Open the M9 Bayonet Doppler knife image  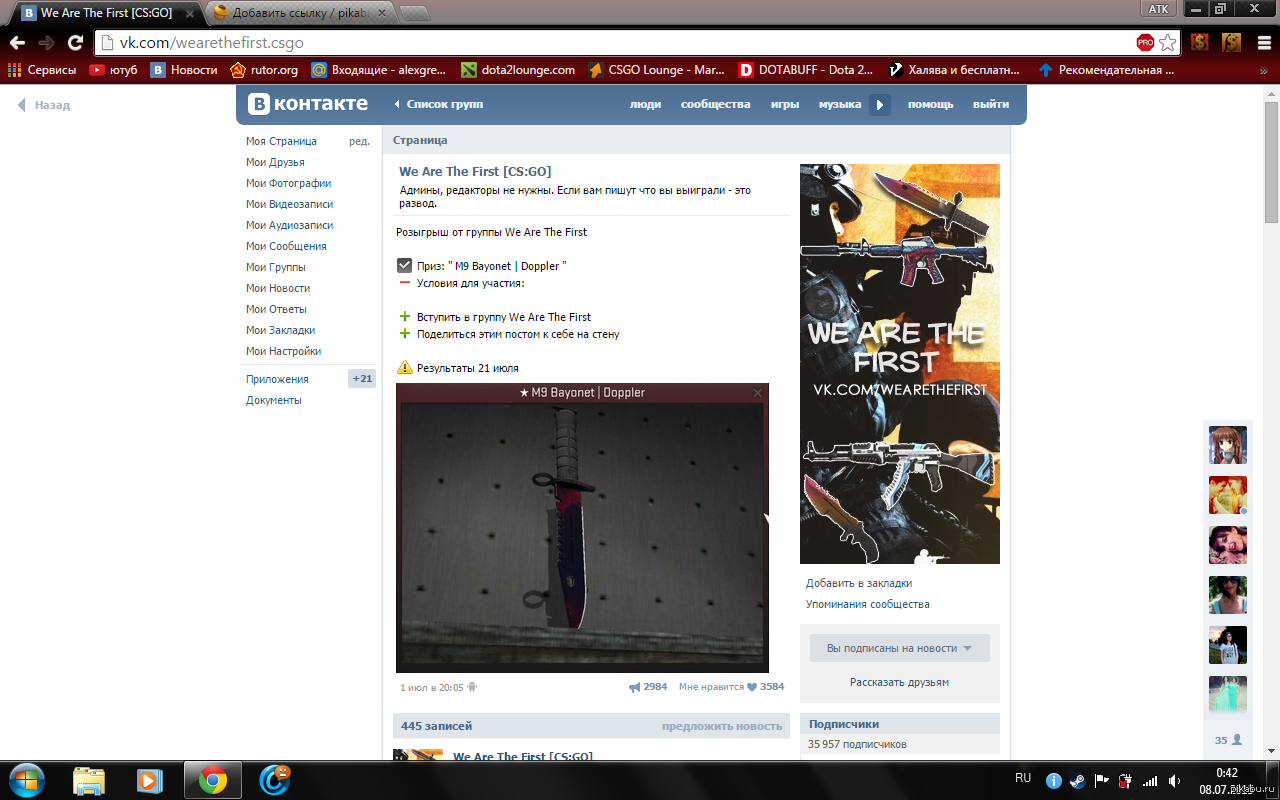[582, 528]
